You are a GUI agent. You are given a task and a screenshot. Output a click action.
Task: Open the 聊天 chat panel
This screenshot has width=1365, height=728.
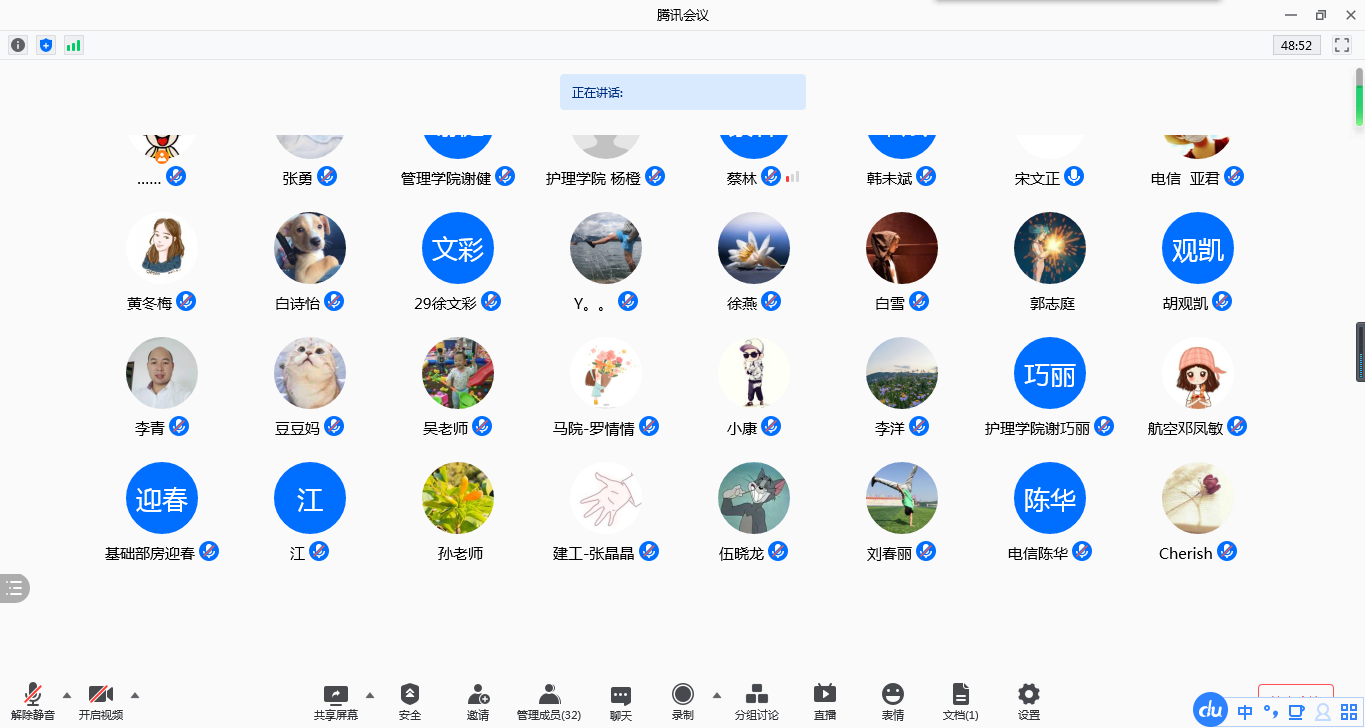tap(620, 701)
